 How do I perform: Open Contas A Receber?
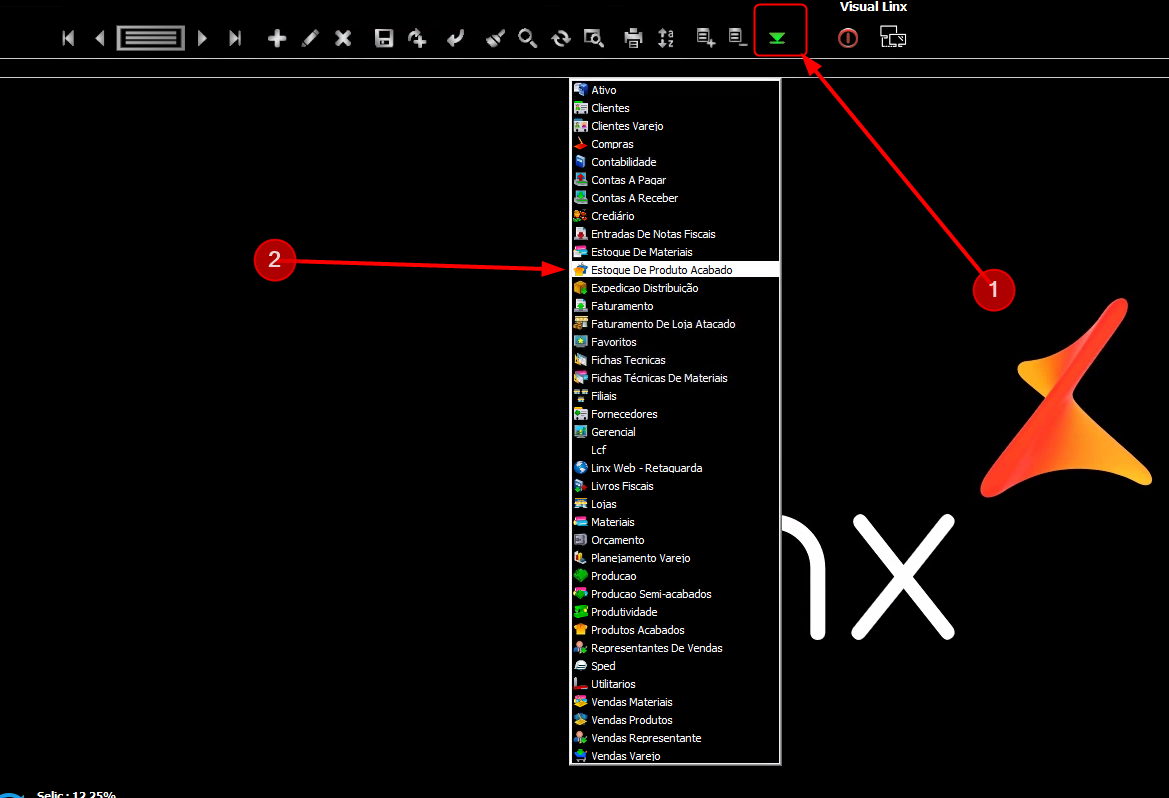[675, 198]
